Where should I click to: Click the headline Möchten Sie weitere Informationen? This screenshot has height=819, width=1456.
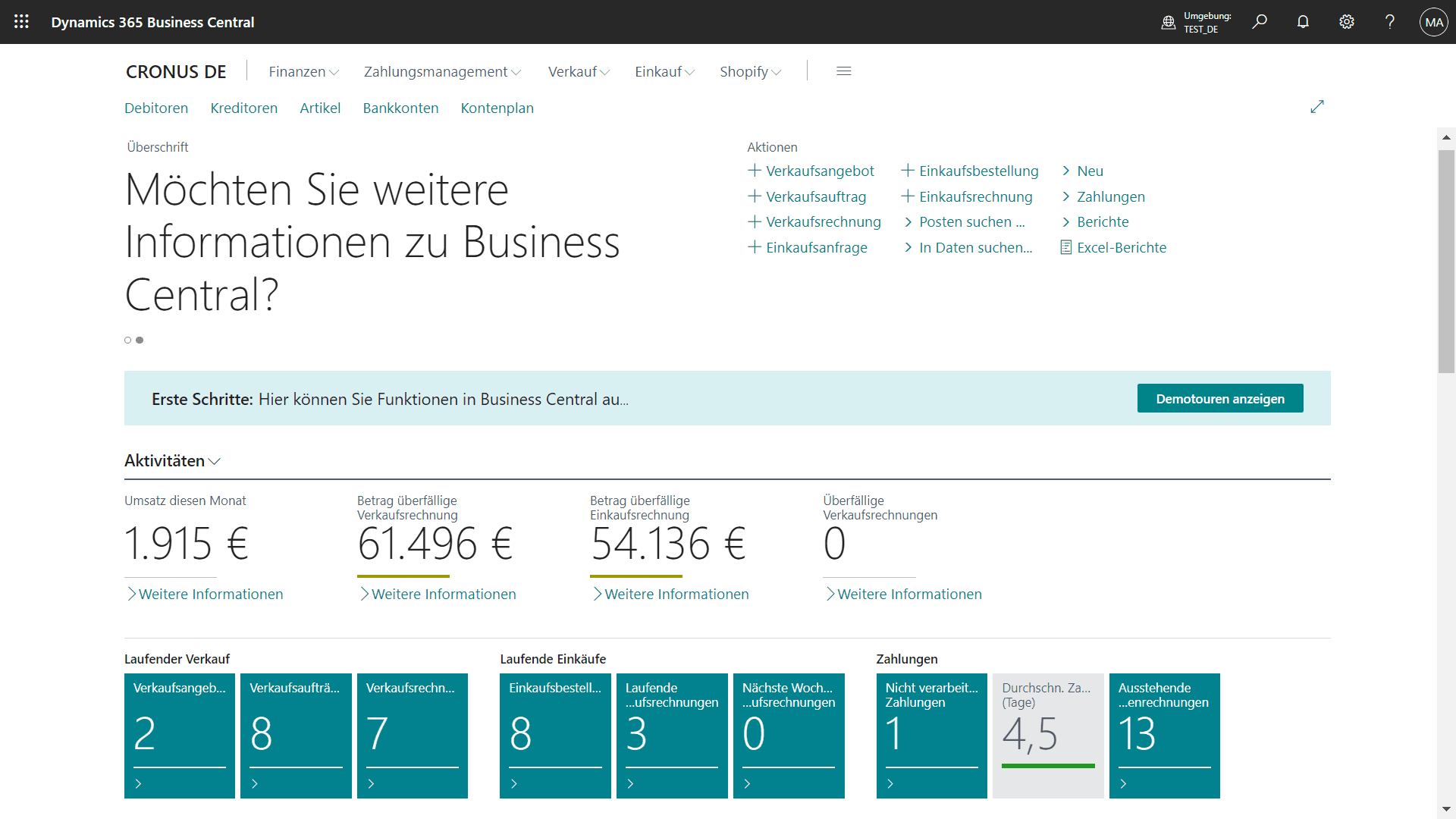point(372,241)
